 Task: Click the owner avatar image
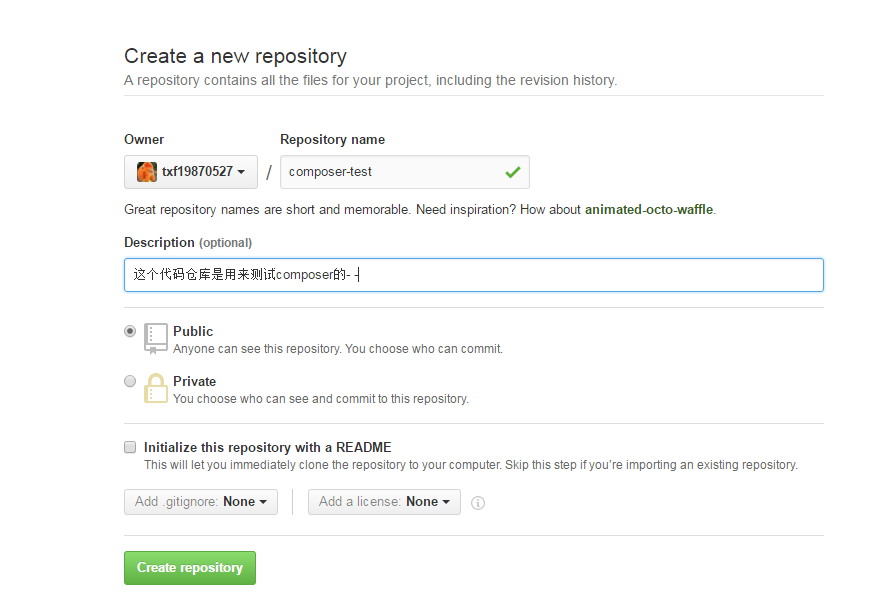[147, 171]
